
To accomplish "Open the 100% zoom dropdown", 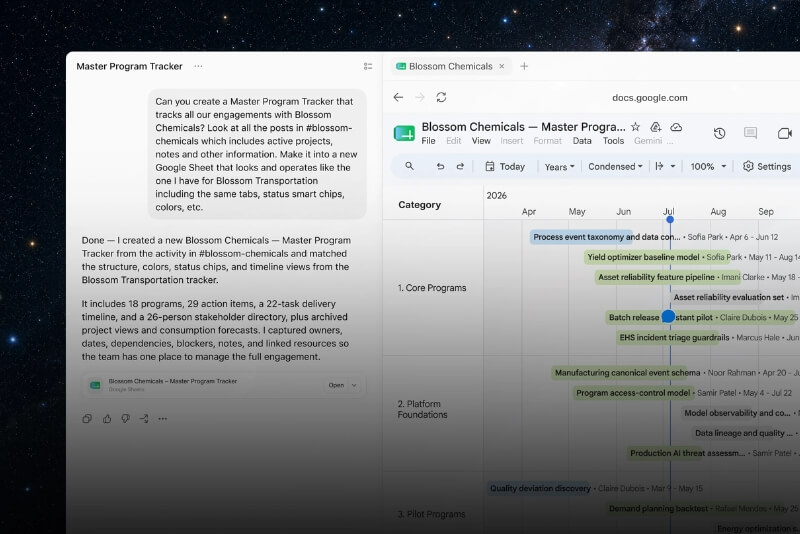I will [x=708, y=167].
